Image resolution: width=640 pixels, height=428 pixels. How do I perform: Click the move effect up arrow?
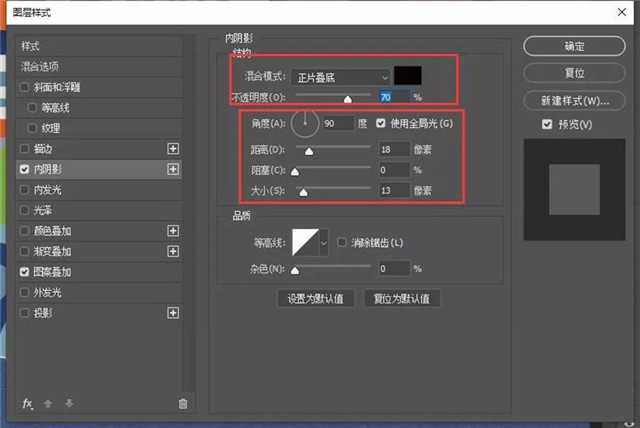(x=49, y=403)
